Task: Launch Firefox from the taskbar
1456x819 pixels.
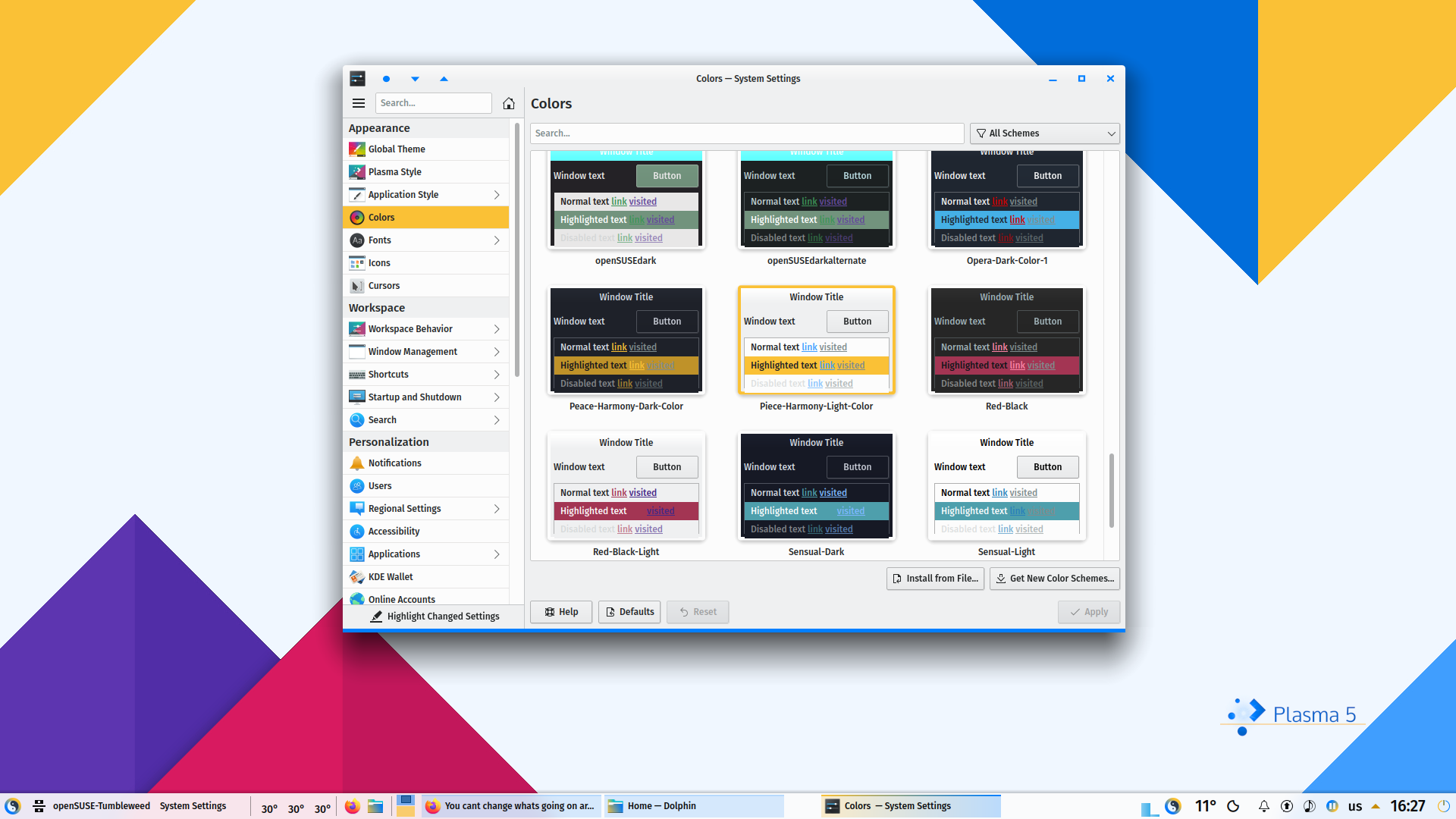Action: pyautogui.click(x=352, y=806)
